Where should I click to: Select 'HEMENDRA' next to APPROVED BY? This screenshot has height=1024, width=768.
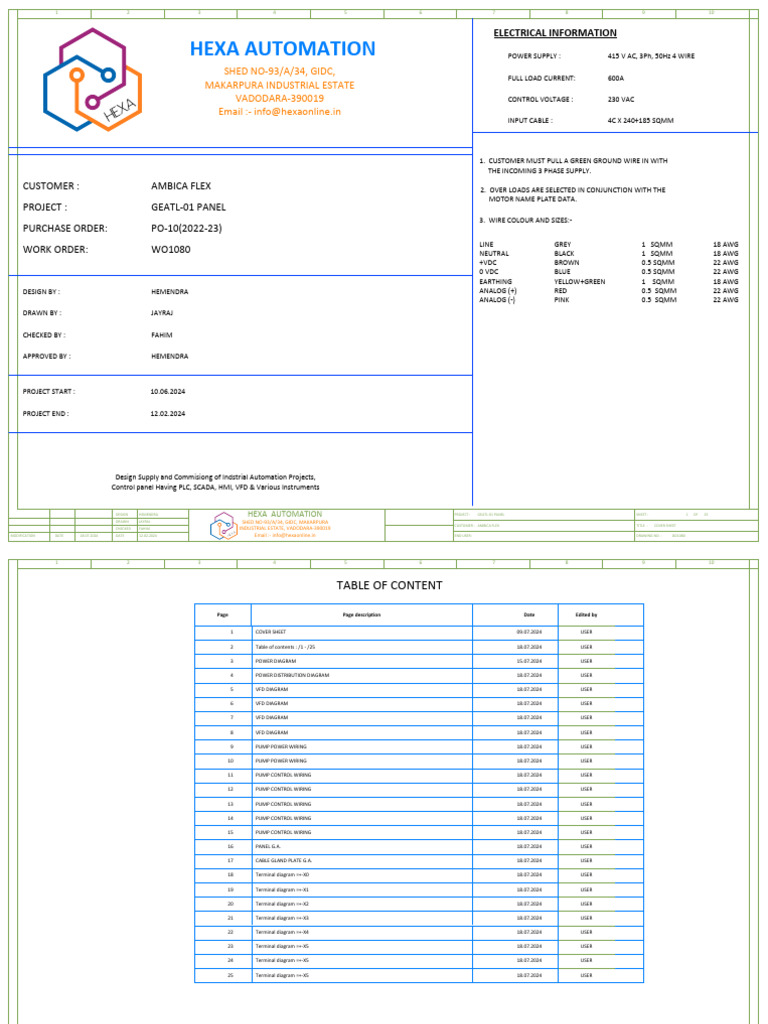tap(169, 357)
